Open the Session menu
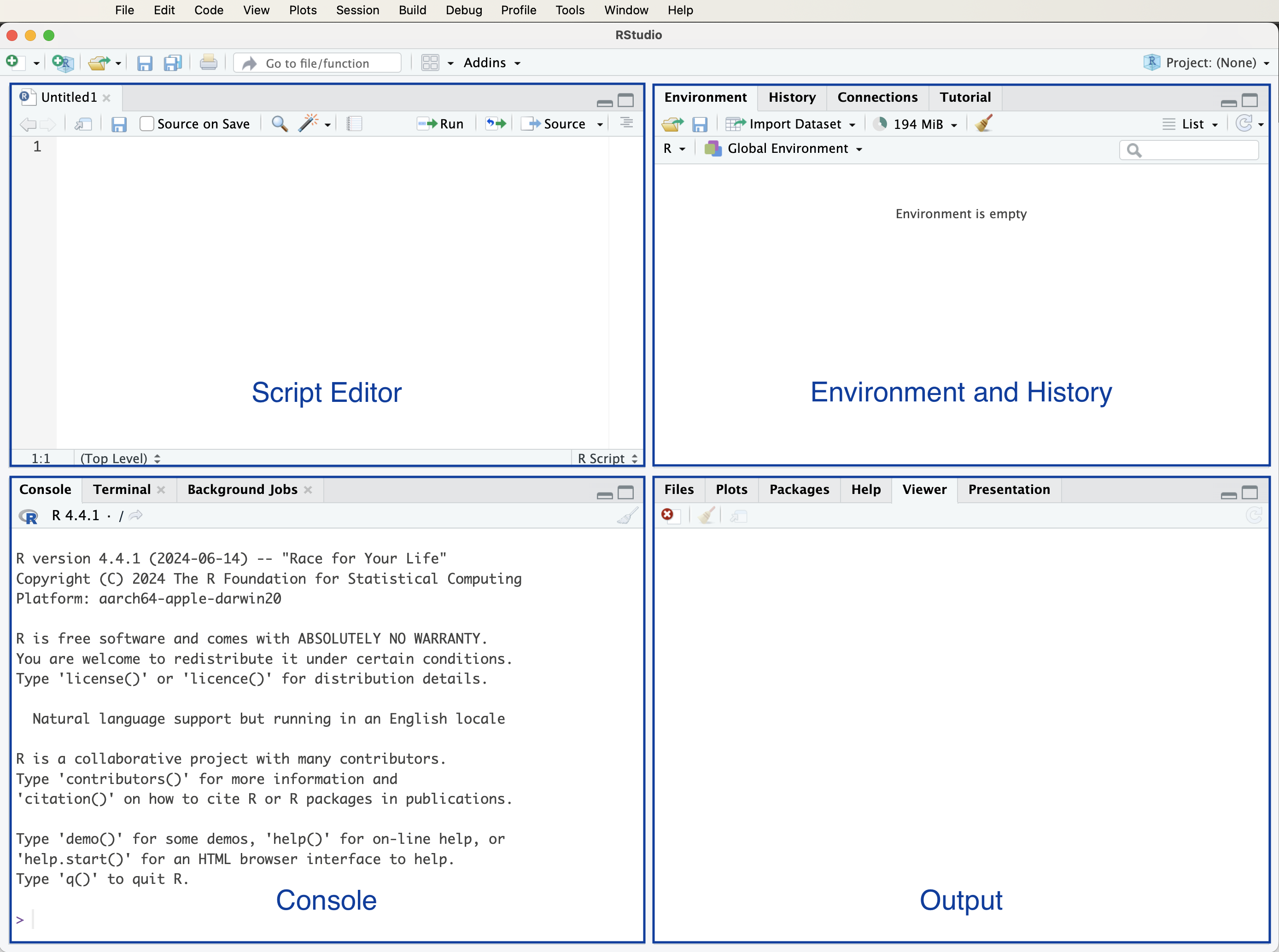The width and height of the screenshot is (1279, 952). coord(357,10)
